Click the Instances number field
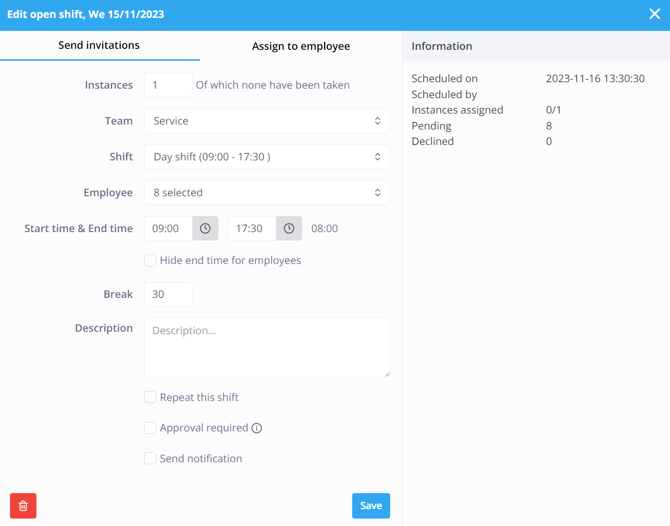Screen dimensions: 670x526 (168, 85)
